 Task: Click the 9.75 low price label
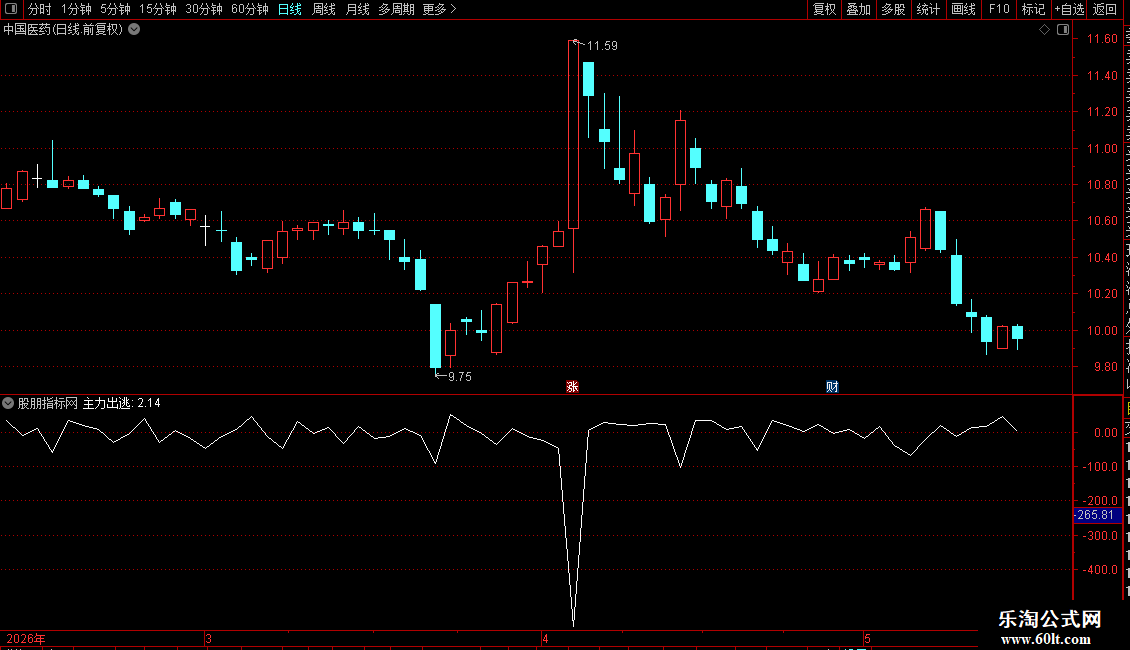tap(460, 377)
